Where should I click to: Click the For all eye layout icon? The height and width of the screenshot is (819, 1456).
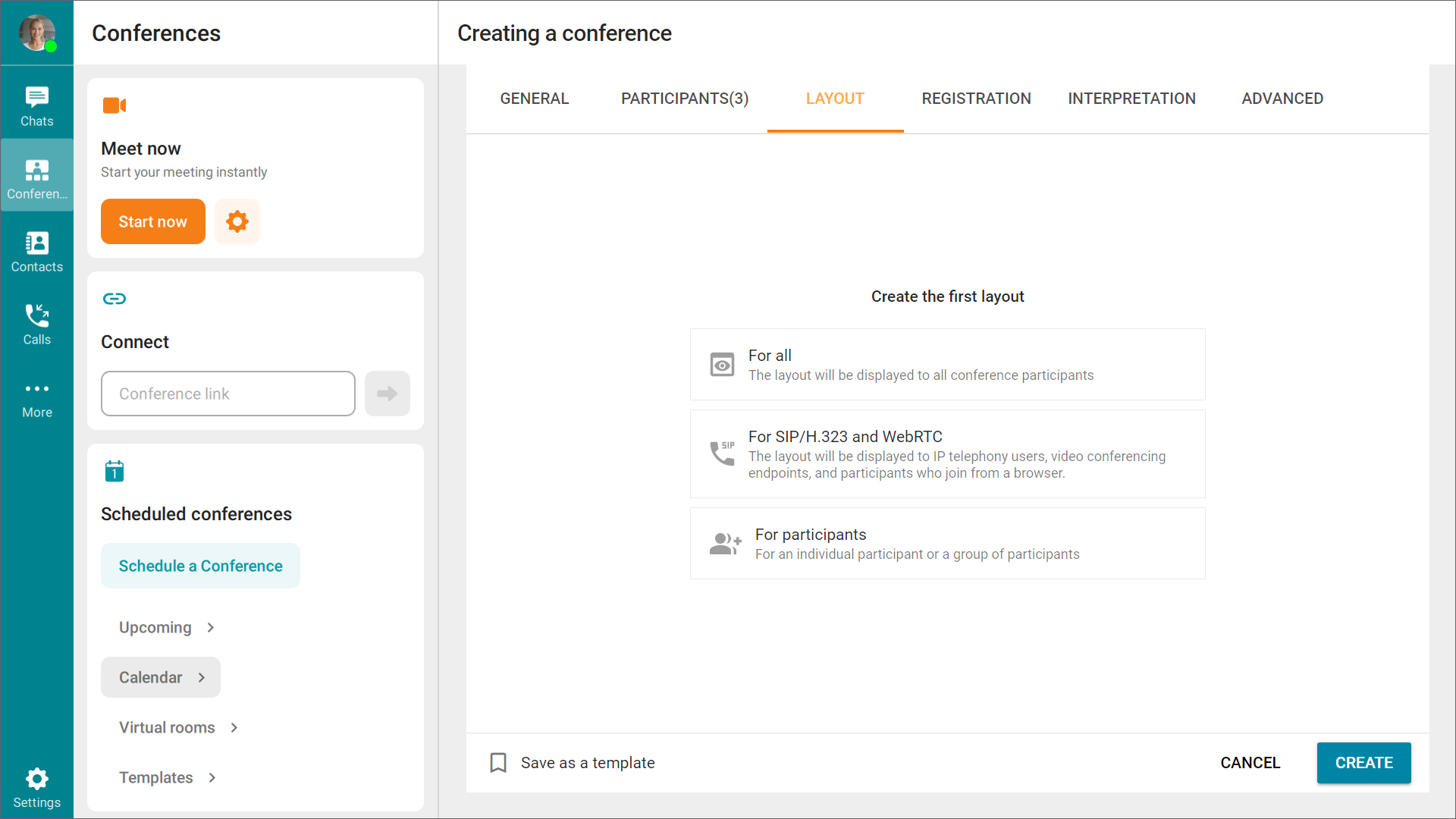pyautogui.click(x=722, y=365)
